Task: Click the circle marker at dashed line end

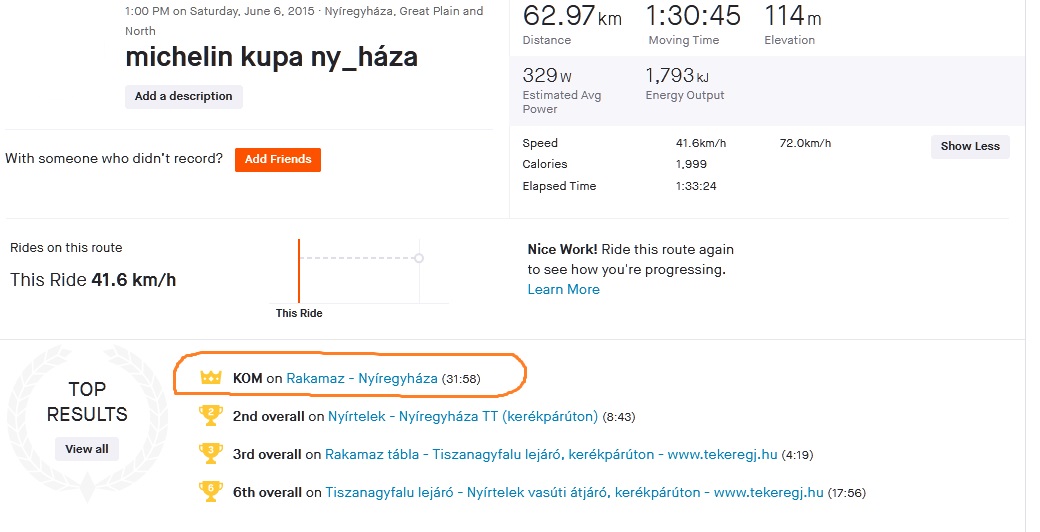Action: click(x=419, y=258)
